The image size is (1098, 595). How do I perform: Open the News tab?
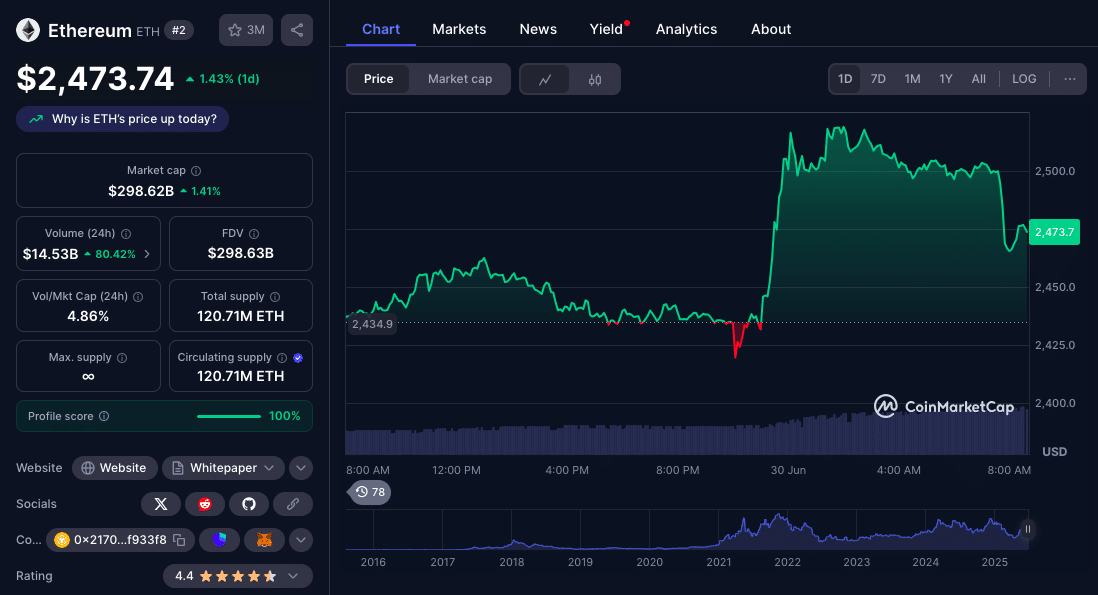click(538, 29)
